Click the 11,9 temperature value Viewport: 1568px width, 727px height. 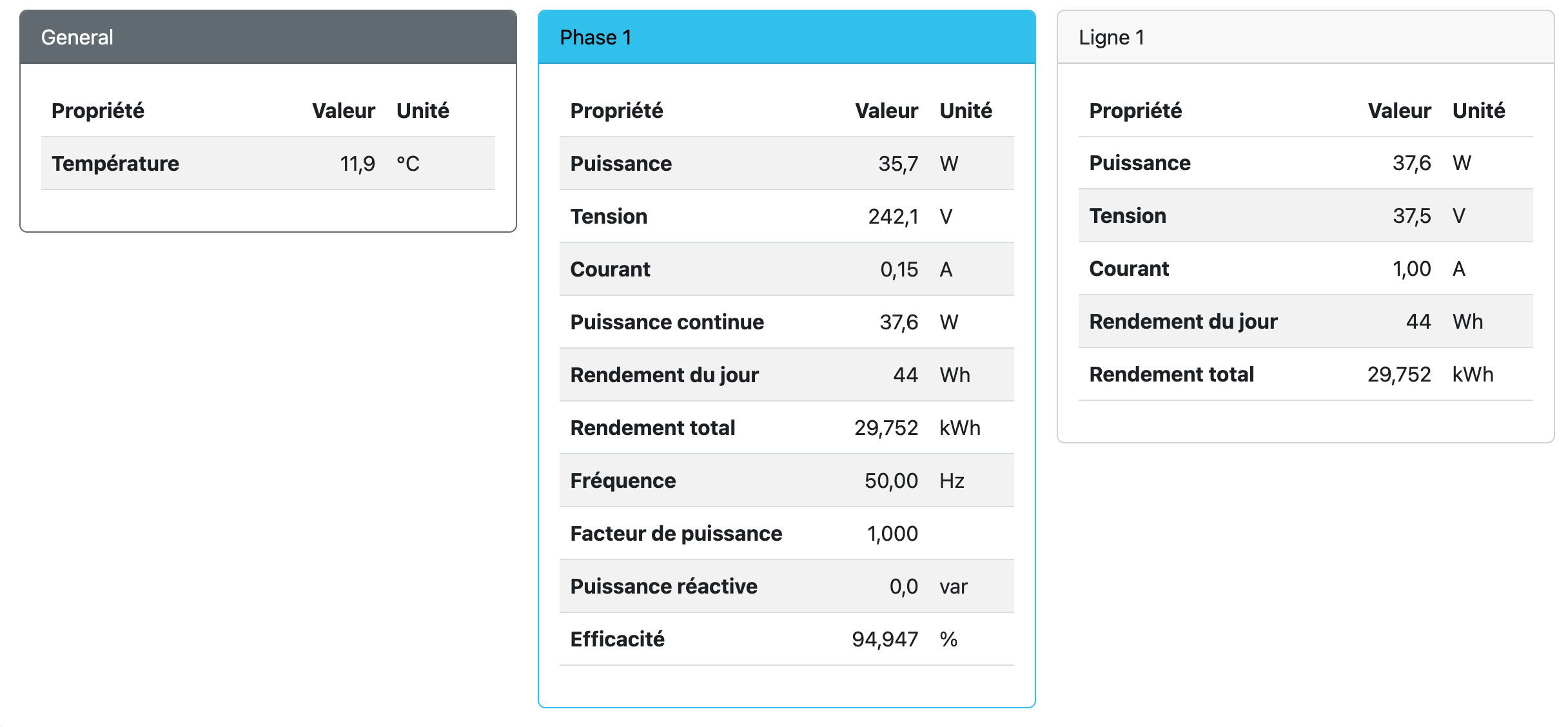coord(357,164)
